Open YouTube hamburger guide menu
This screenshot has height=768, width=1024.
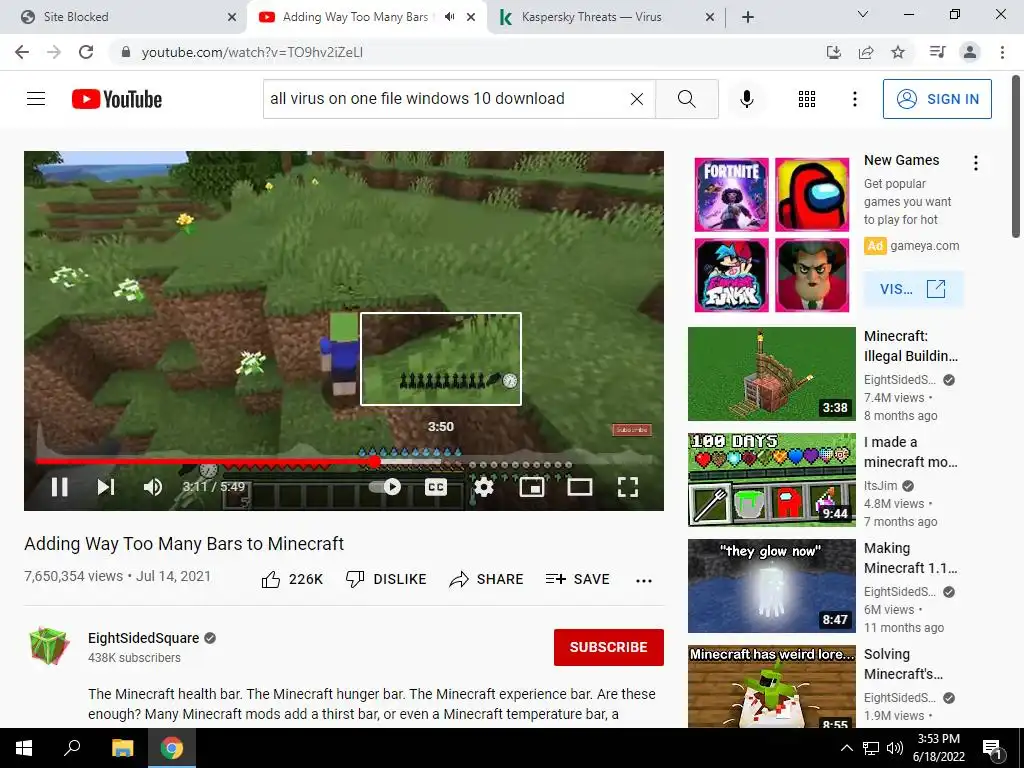coord(36,99)
